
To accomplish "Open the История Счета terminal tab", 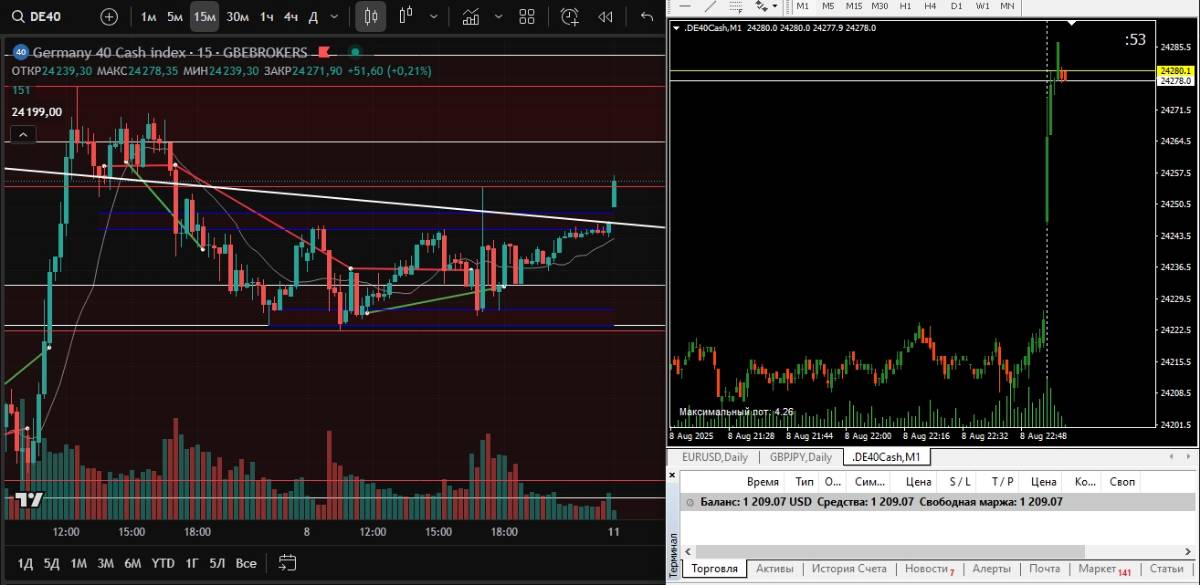I will (848, 569).
